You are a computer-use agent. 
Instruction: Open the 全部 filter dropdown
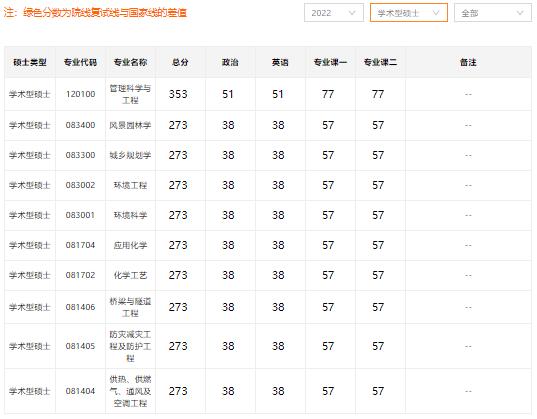pos(493,13)
